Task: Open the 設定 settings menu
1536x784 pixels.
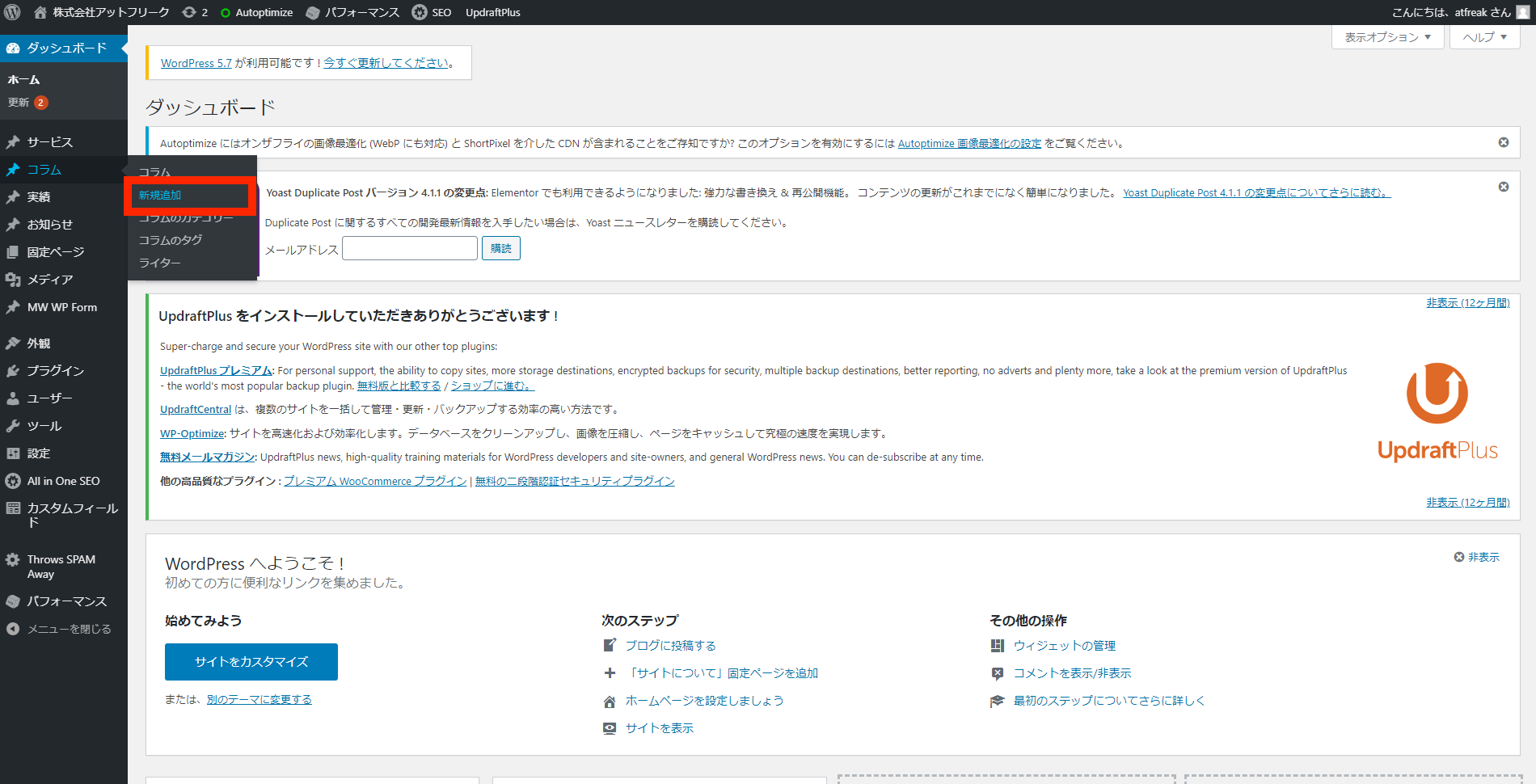Action: point(64,453)
